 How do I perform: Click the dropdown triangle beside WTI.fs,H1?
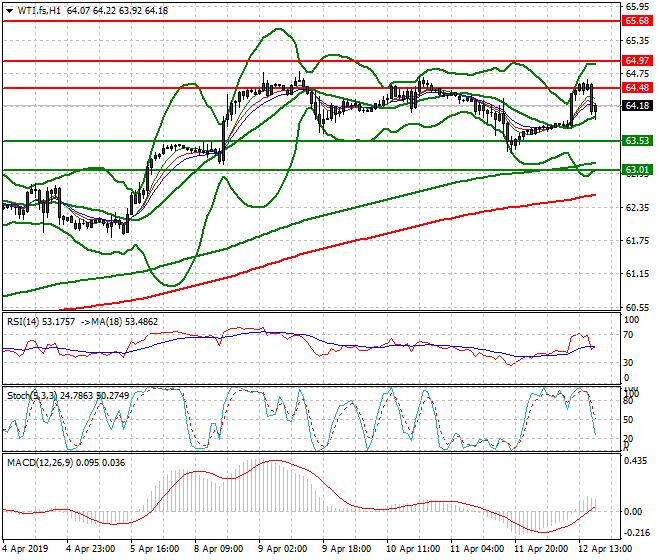(x=7, y=10)
